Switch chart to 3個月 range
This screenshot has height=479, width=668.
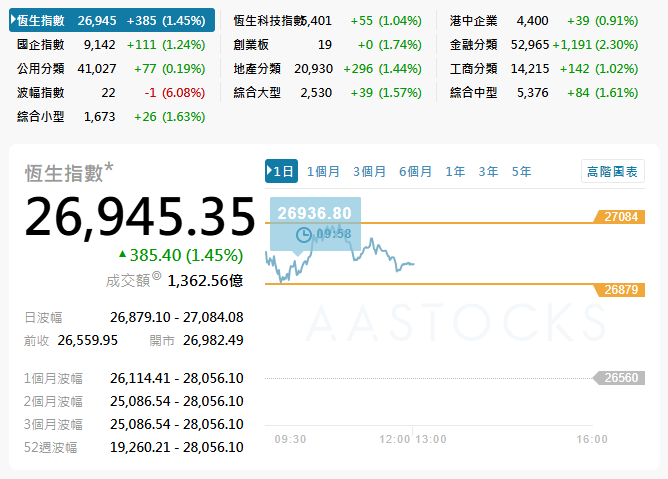tap(369, 172)
